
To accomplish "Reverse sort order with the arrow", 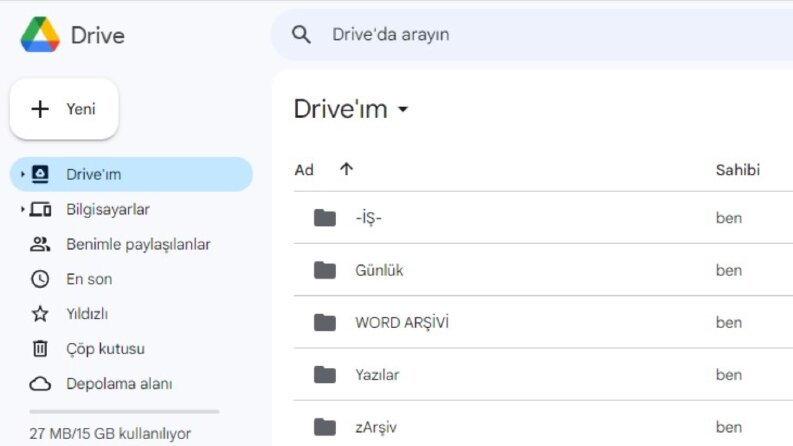I will 346,169.
